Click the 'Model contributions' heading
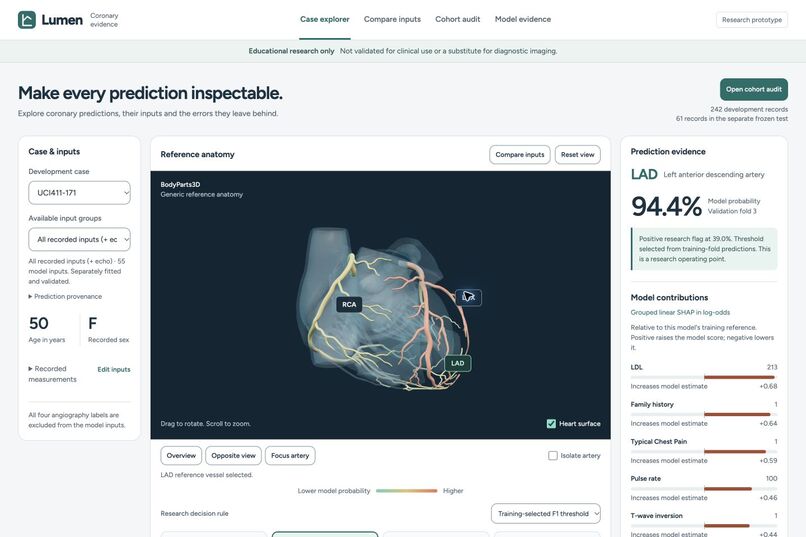Screen dimensions: 806x537 pos(669,298)
